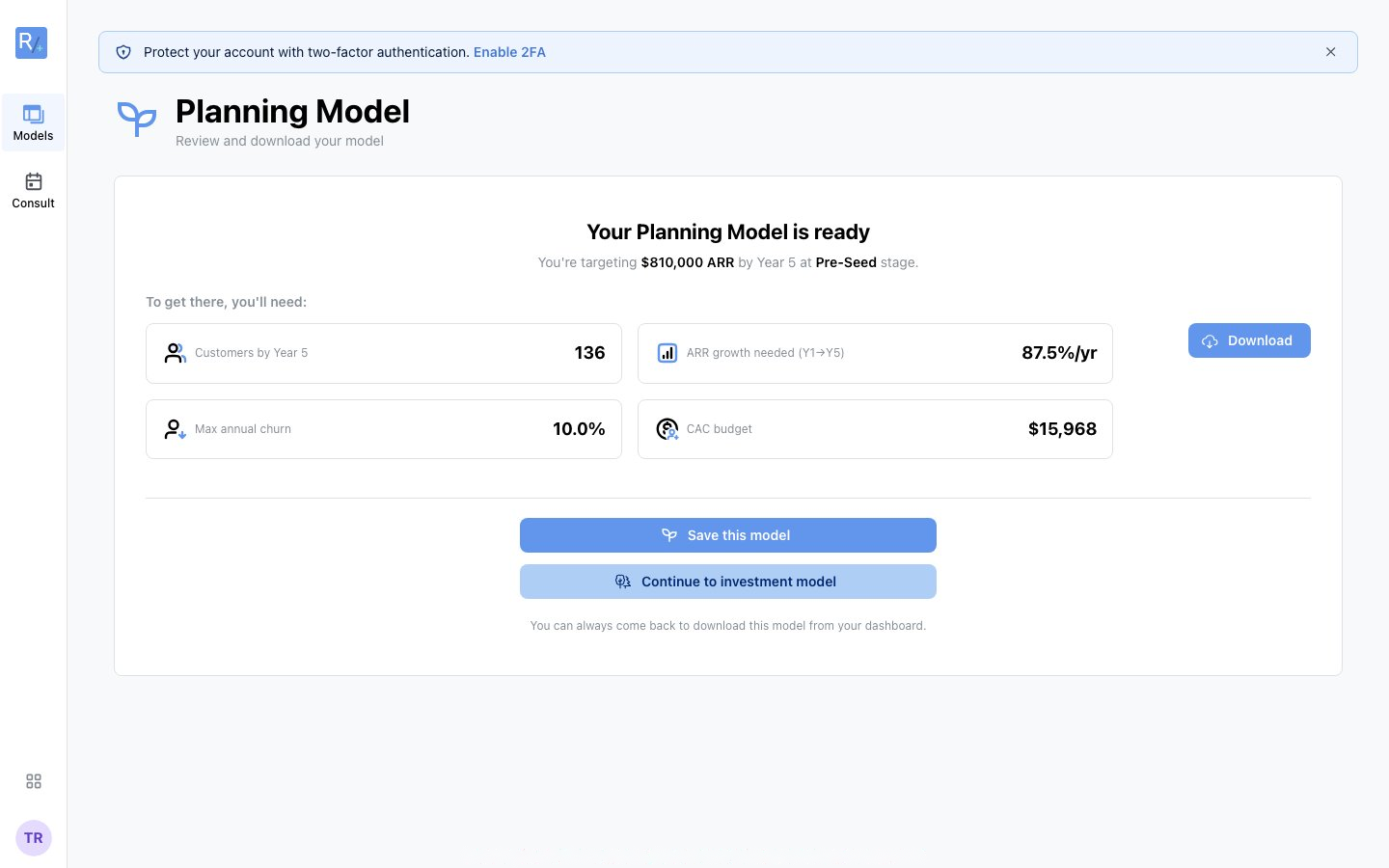Click the shield icon in the 2FA banner
1389x868 pixels.
tap(123, 52)
